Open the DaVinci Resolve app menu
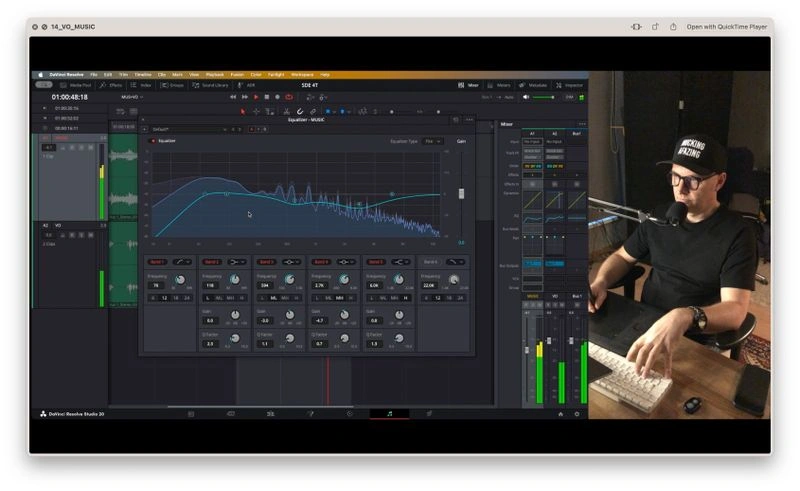800x491 pixels. pos(66,75)
